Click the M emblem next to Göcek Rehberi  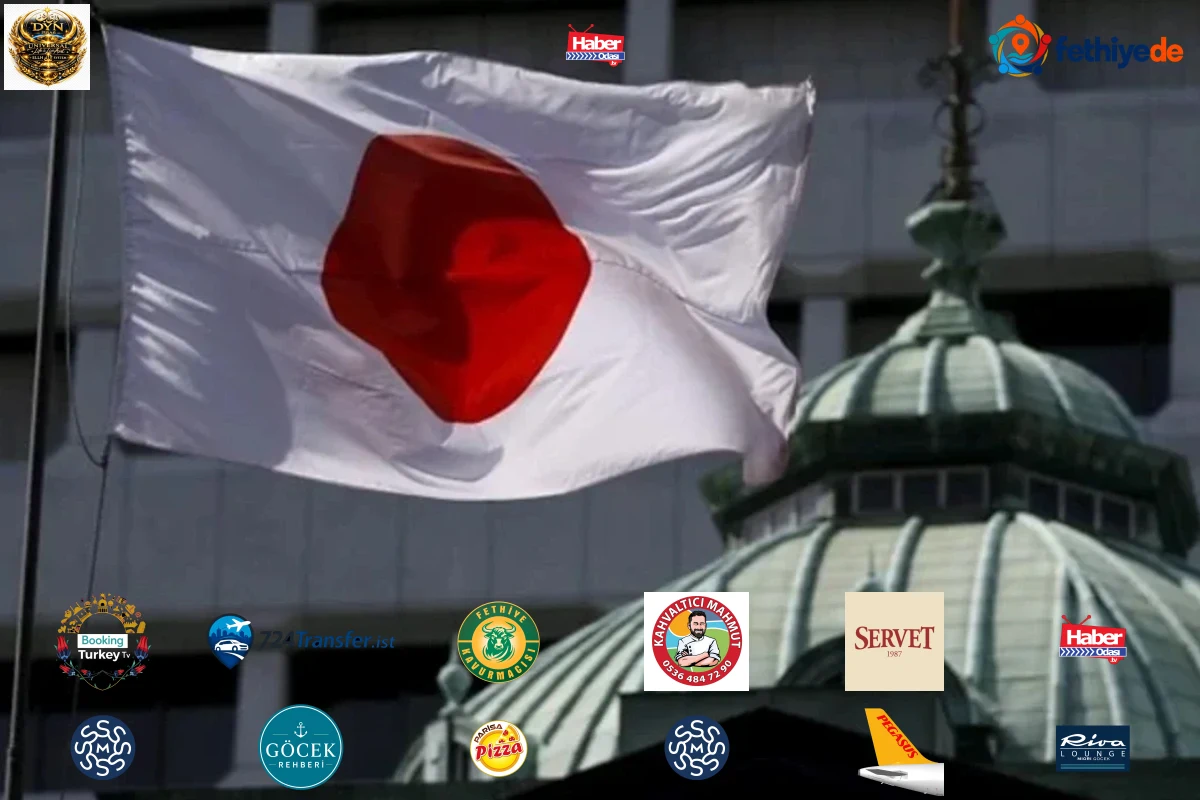[103, 748]
